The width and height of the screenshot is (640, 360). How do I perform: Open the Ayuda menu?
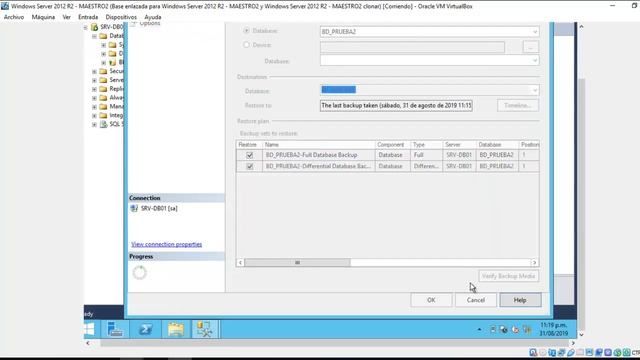[153, 17]
